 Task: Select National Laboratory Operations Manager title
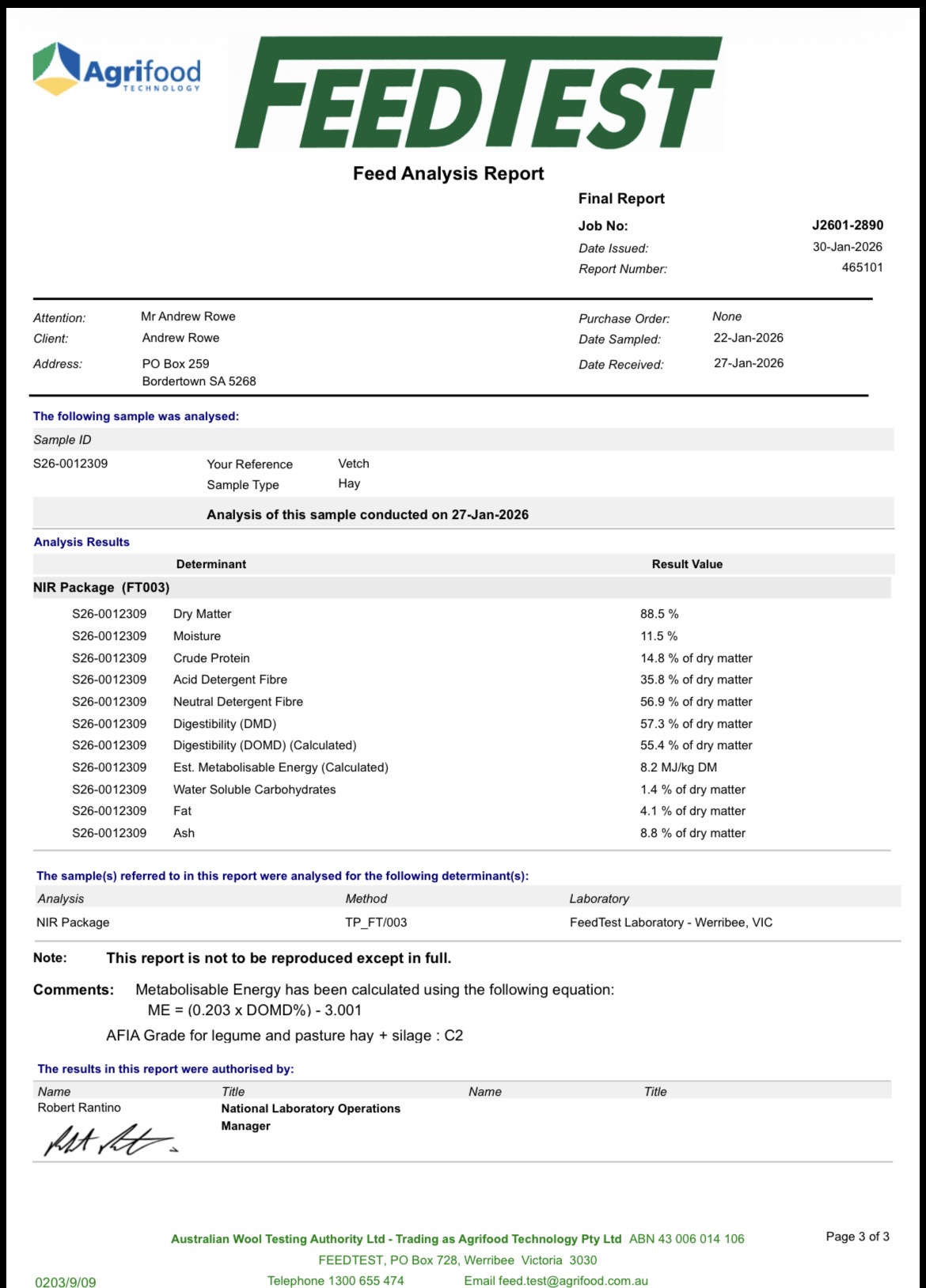[311, 1117]
